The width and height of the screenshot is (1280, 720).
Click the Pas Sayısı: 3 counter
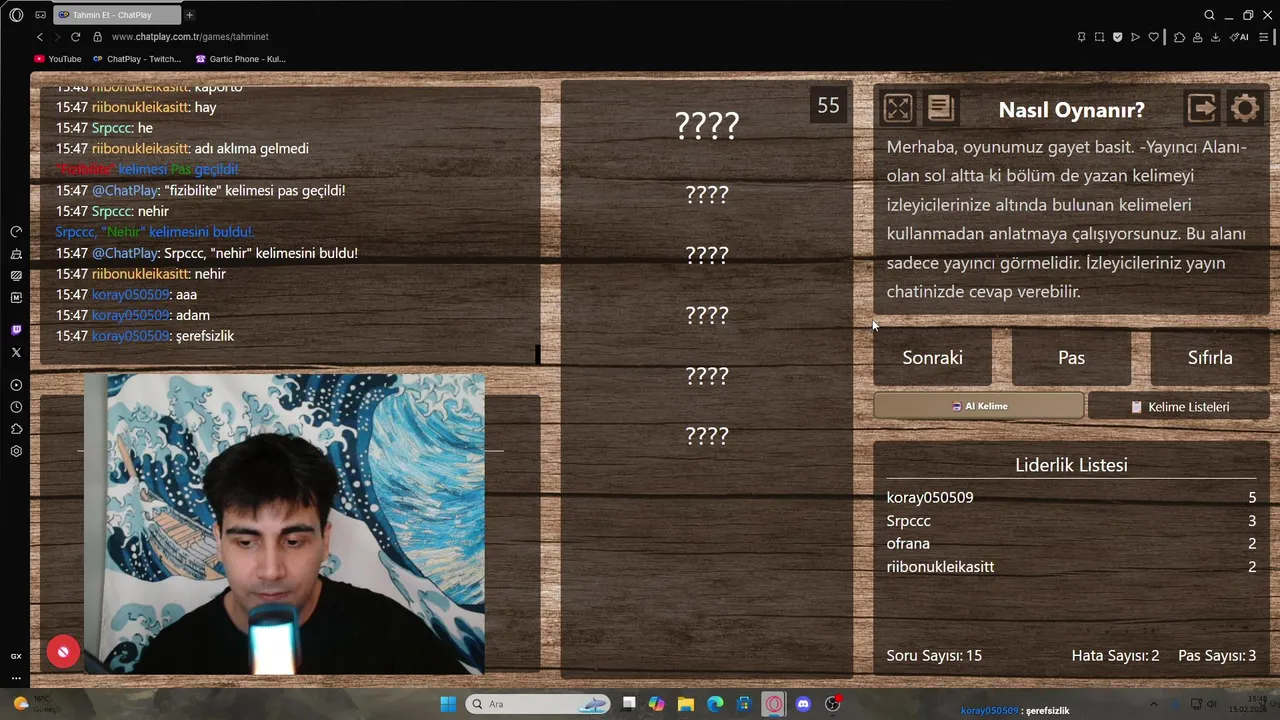[1217, 655]
